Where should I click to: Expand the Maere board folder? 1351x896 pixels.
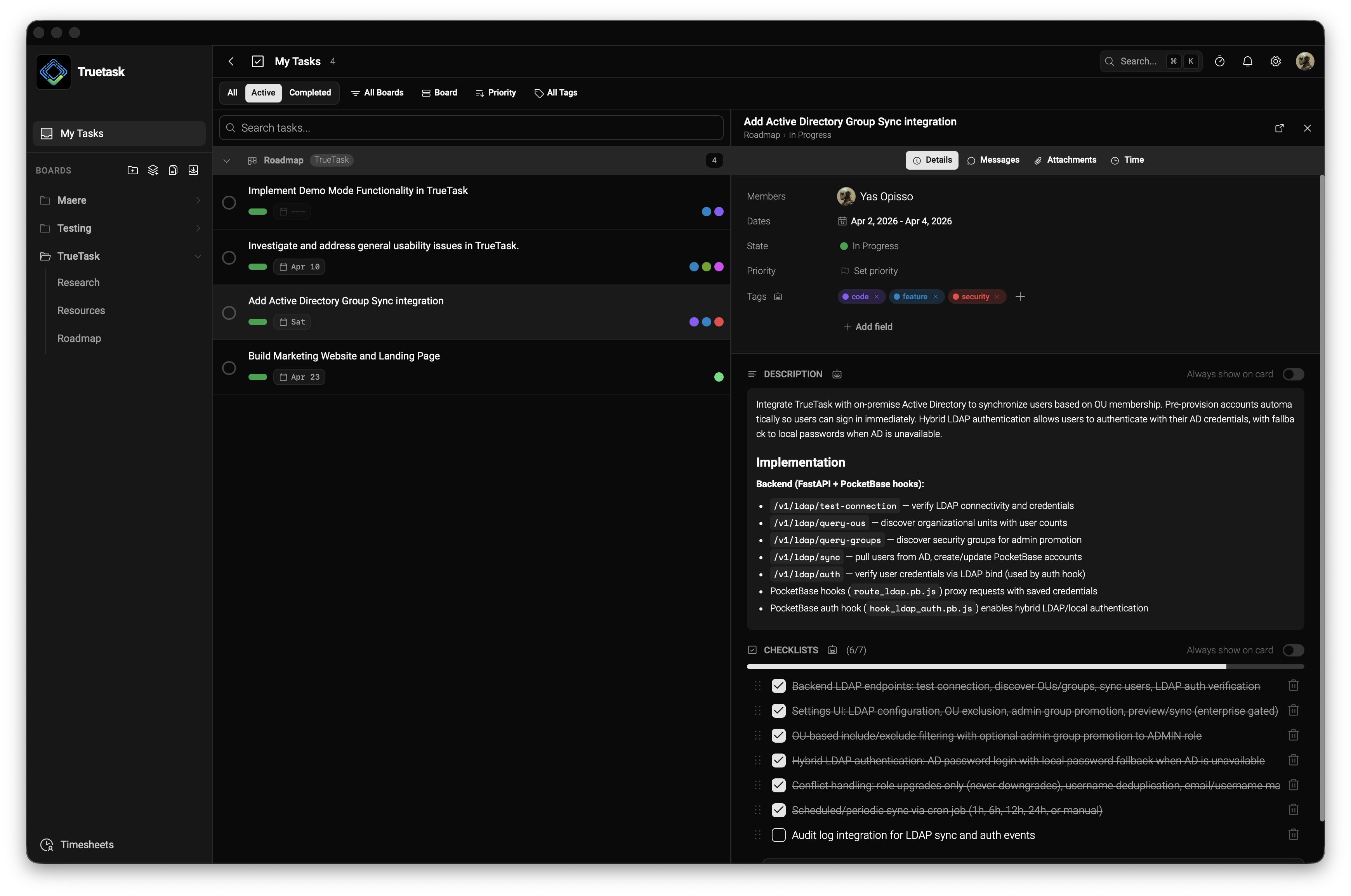tap(198, 200)
